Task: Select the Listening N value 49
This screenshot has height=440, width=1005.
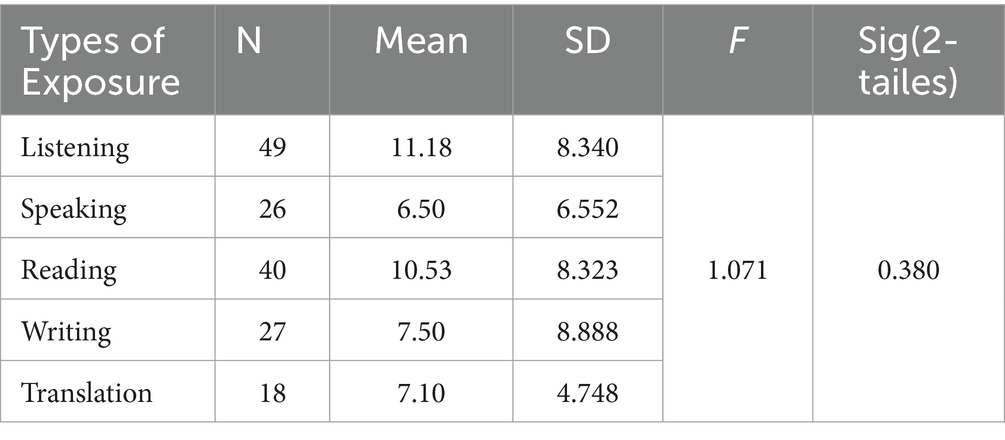Action: tap(272, 149)
